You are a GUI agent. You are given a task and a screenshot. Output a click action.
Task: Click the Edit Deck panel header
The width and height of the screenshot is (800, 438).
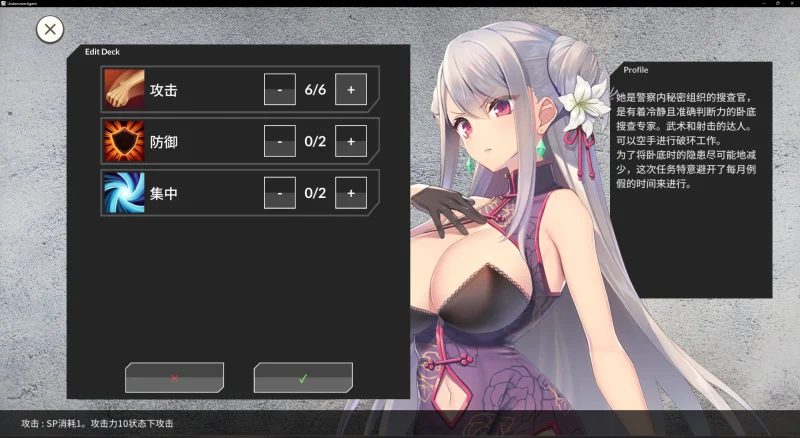tap(103, 51)
